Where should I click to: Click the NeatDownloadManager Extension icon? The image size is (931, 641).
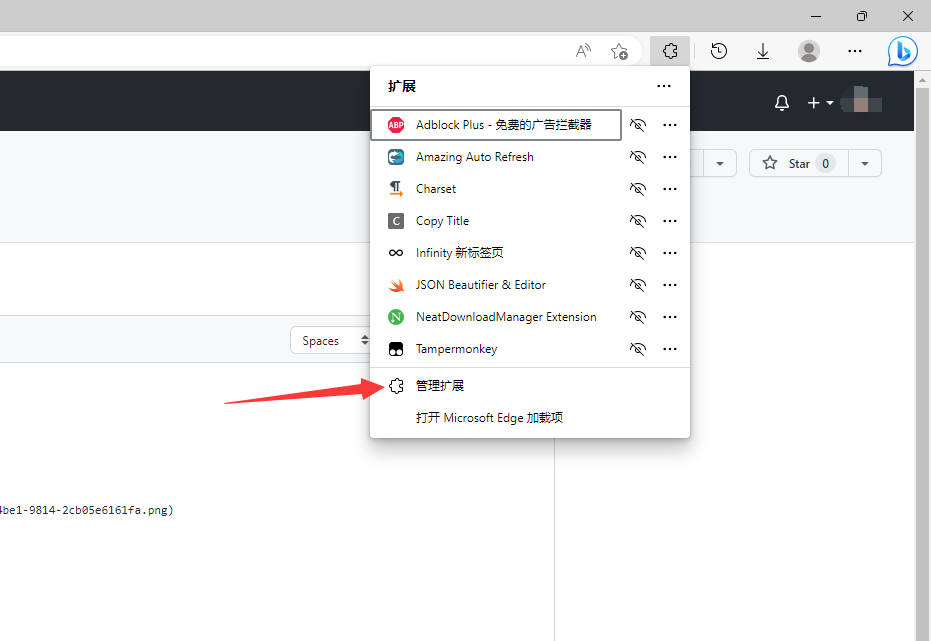[396, 317]
